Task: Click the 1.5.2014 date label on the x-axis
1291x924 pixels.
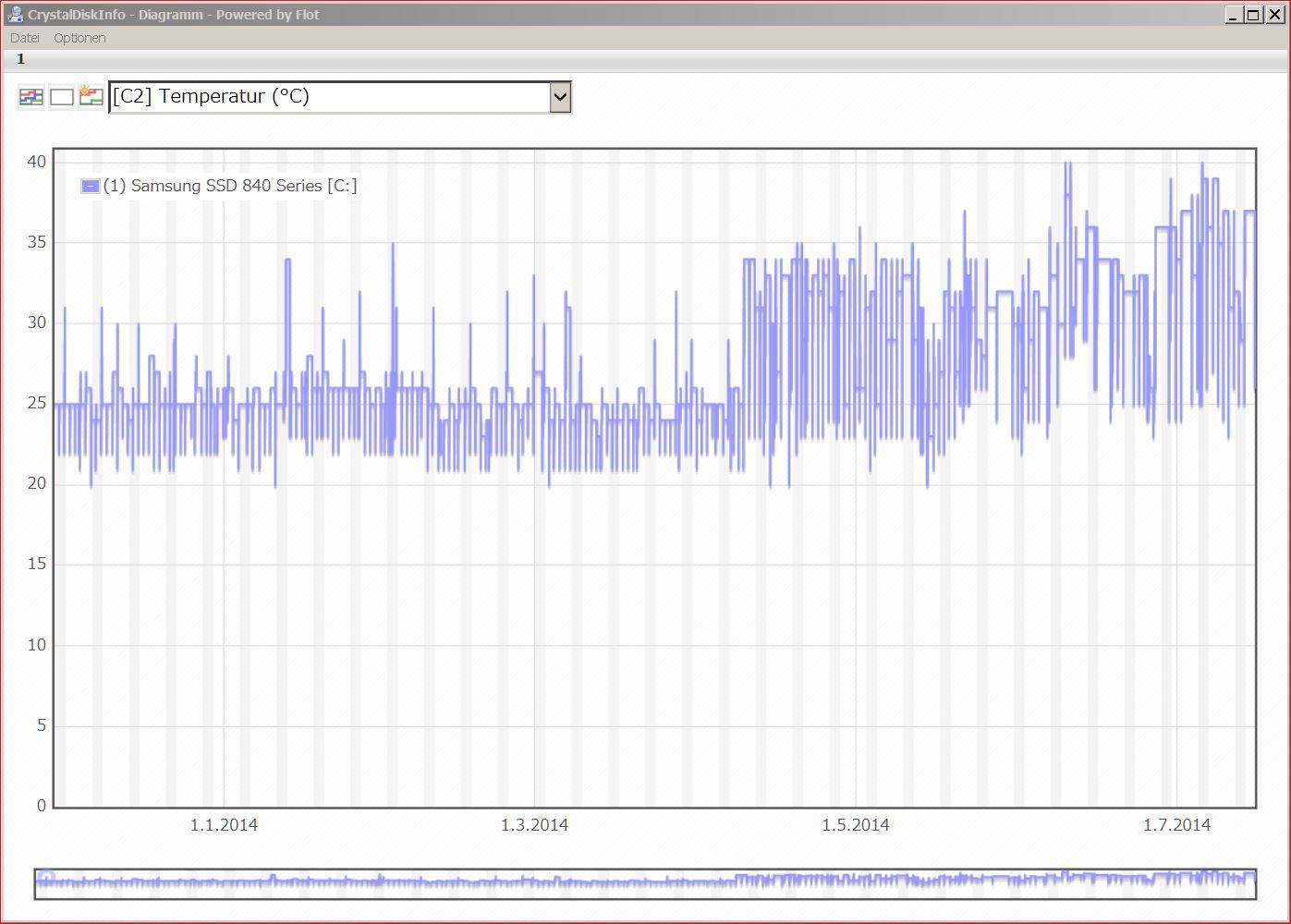Action: tap(856, 825)
